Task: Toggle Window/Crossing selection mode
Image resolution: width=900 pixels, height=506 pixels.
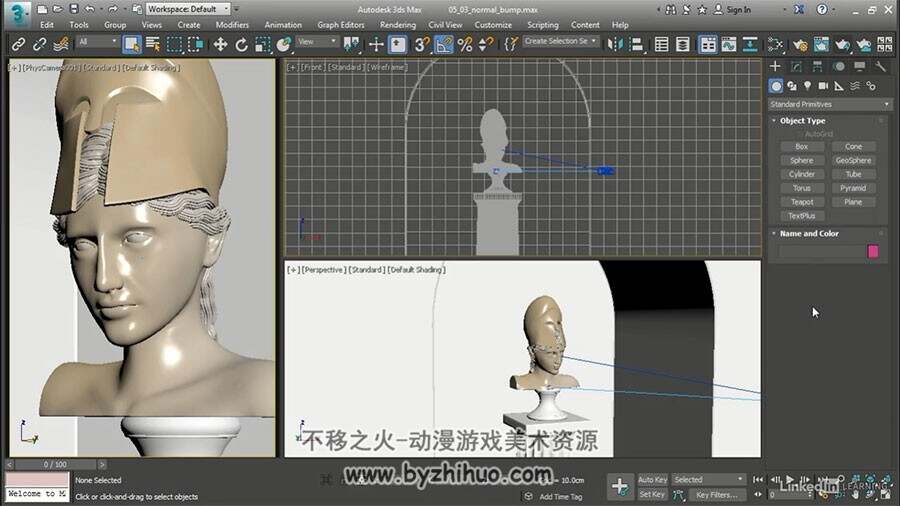Action: coord(195,44)
